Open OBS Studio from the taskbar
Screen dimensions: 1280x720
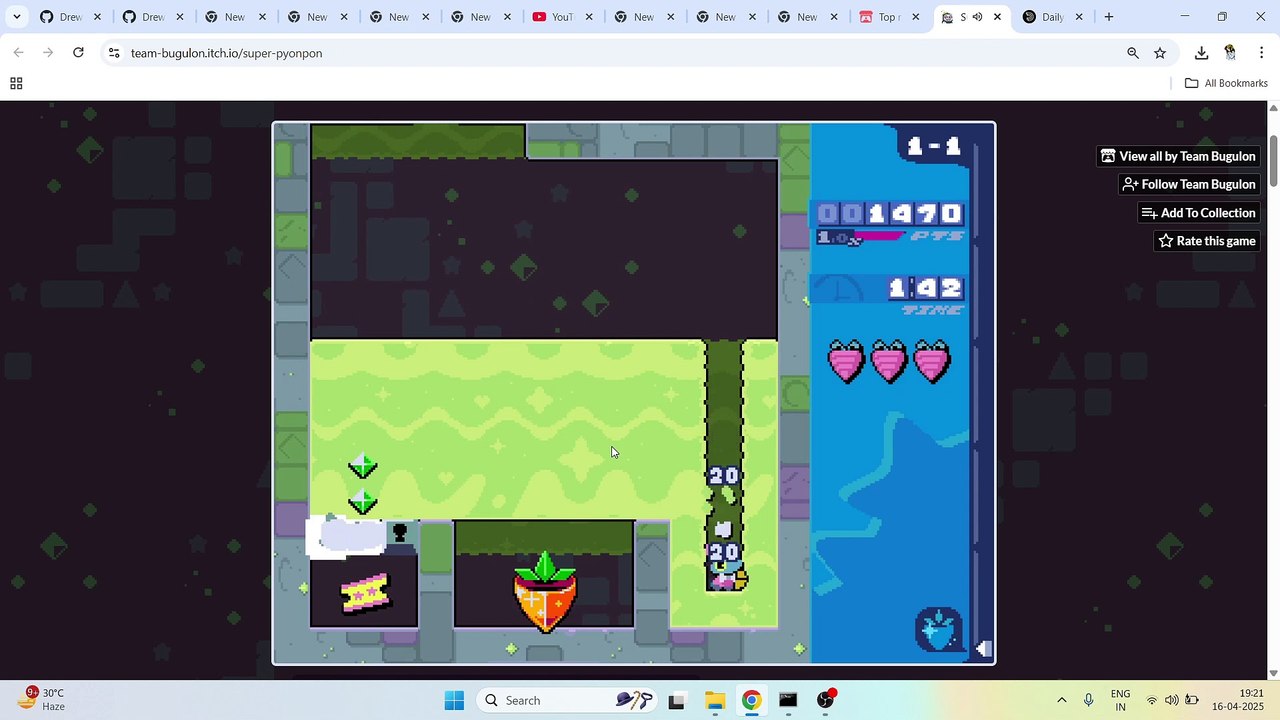click(x=825, y=700)
